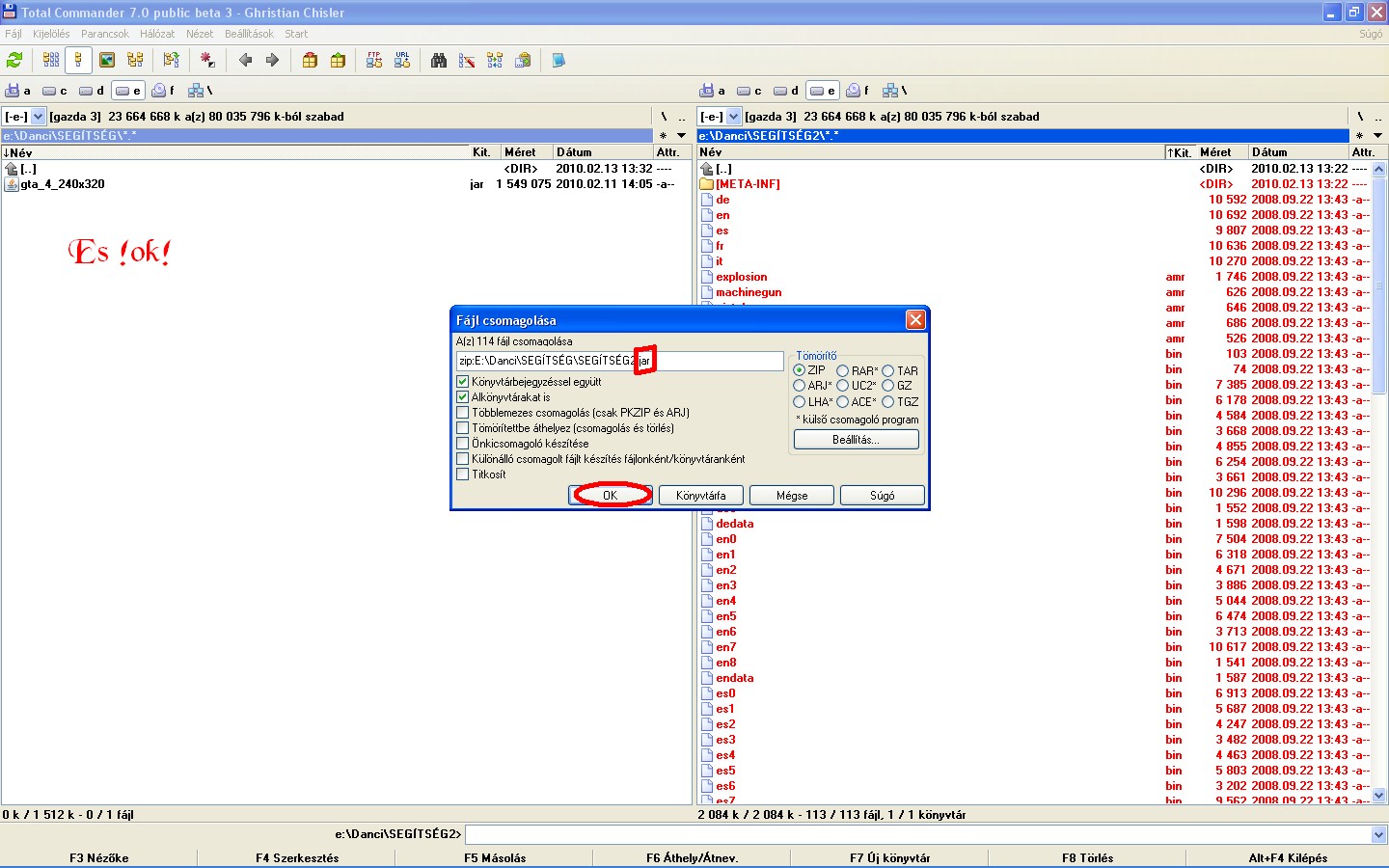The height and width of the screenshot is (868, 1389).
Task: Click the URL new FTP connection icon
Action: pos(402,60)
